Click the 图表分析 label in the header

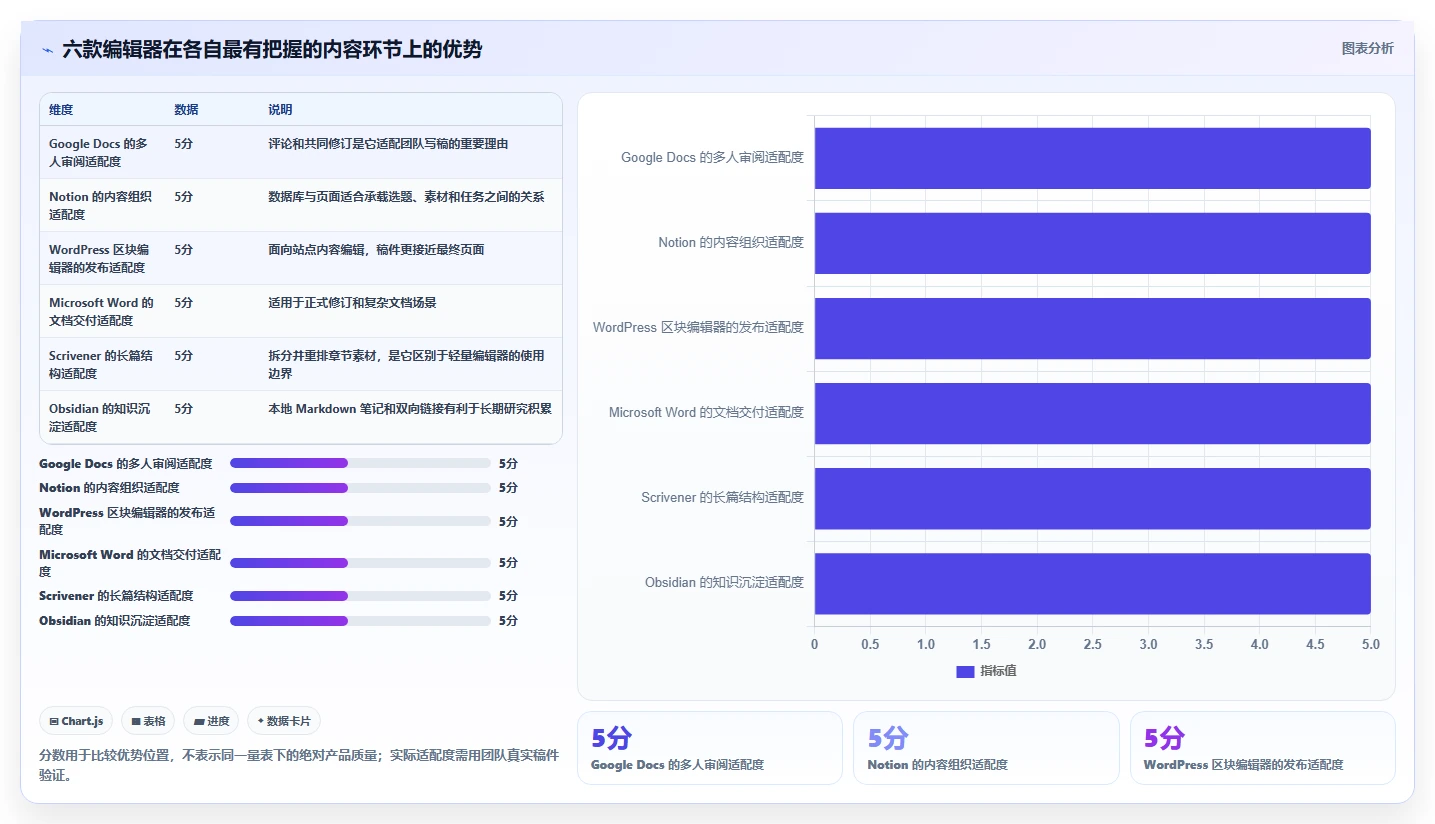pyautogui.click(x=1367, y=49)
